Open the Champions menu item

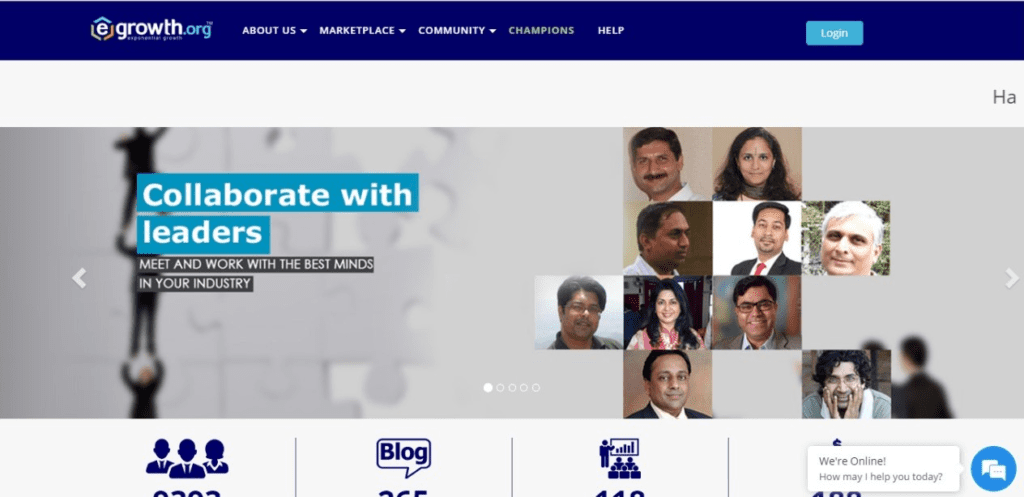click(x=541, y=31)
